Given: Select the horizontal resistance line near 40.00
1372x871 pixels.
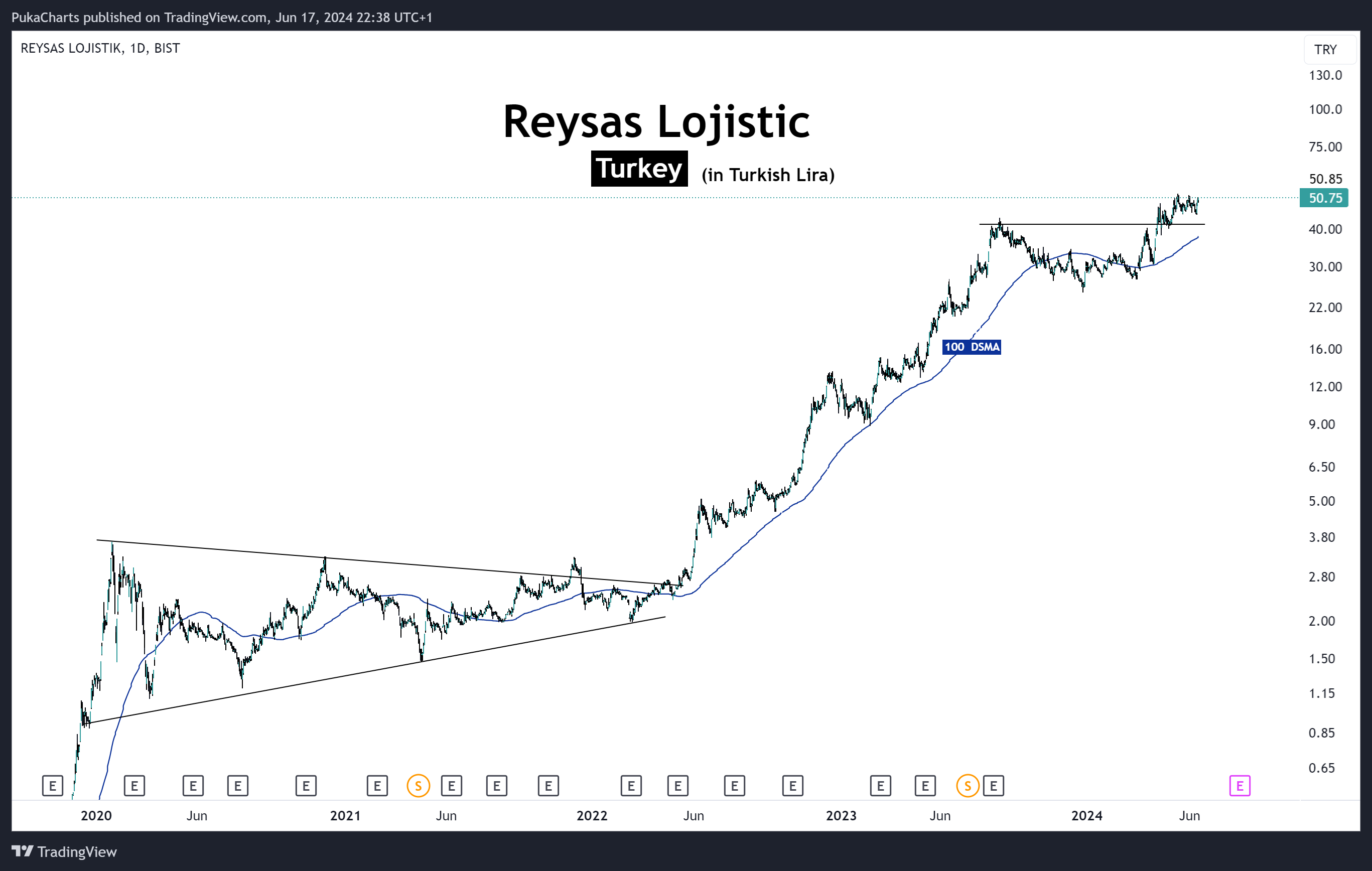Looking at the screenshot, I should pyautogui.click(x=1091, y=224).
